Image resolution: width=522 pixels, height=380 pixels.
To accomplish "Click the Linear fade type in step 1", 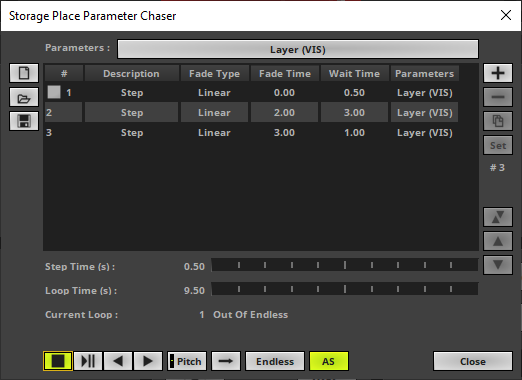I will pyautogui.click(x=214, y=92).
